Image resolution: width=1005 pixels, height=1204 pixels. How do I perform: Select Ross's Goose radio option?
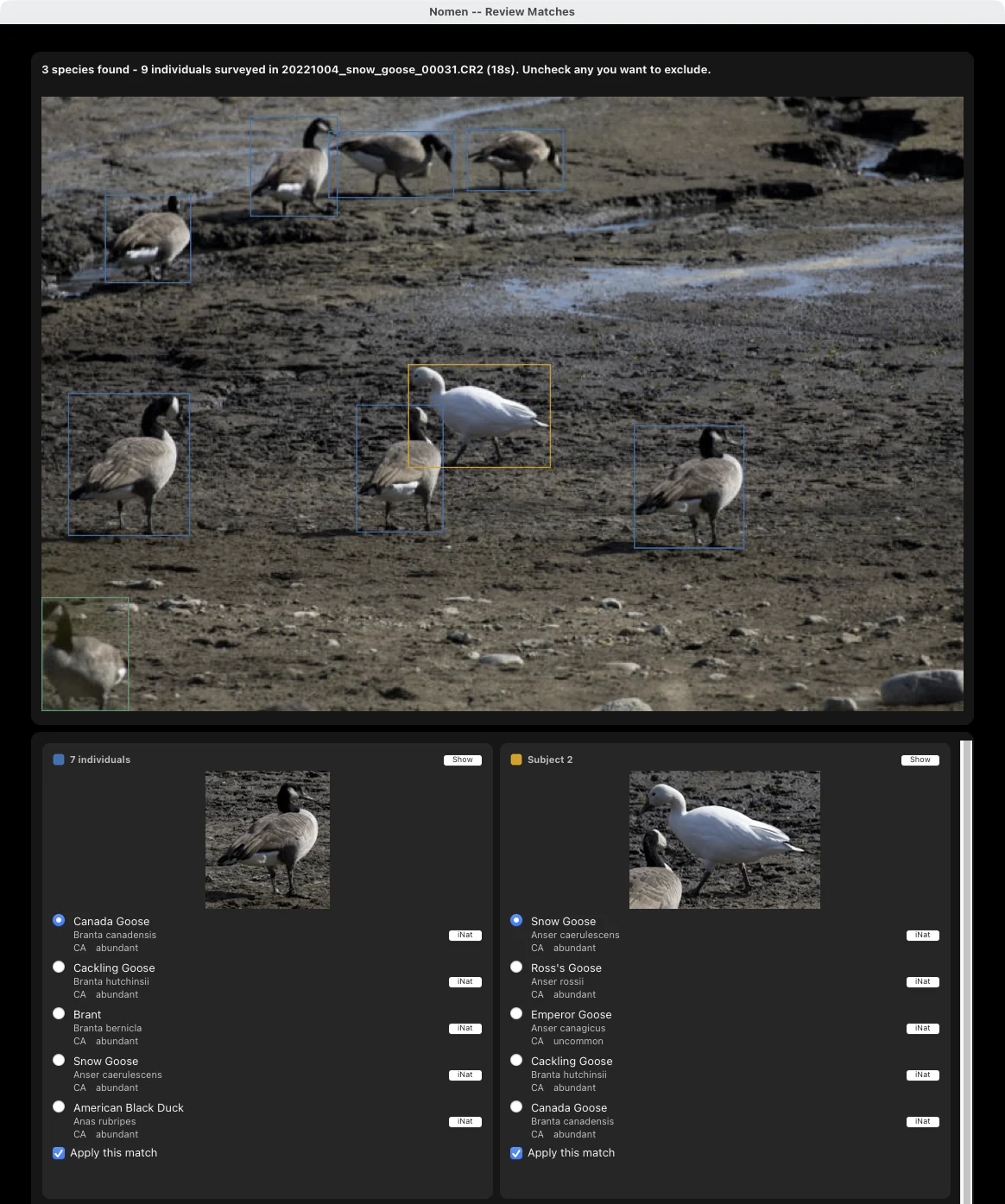(x=516, y=967)
